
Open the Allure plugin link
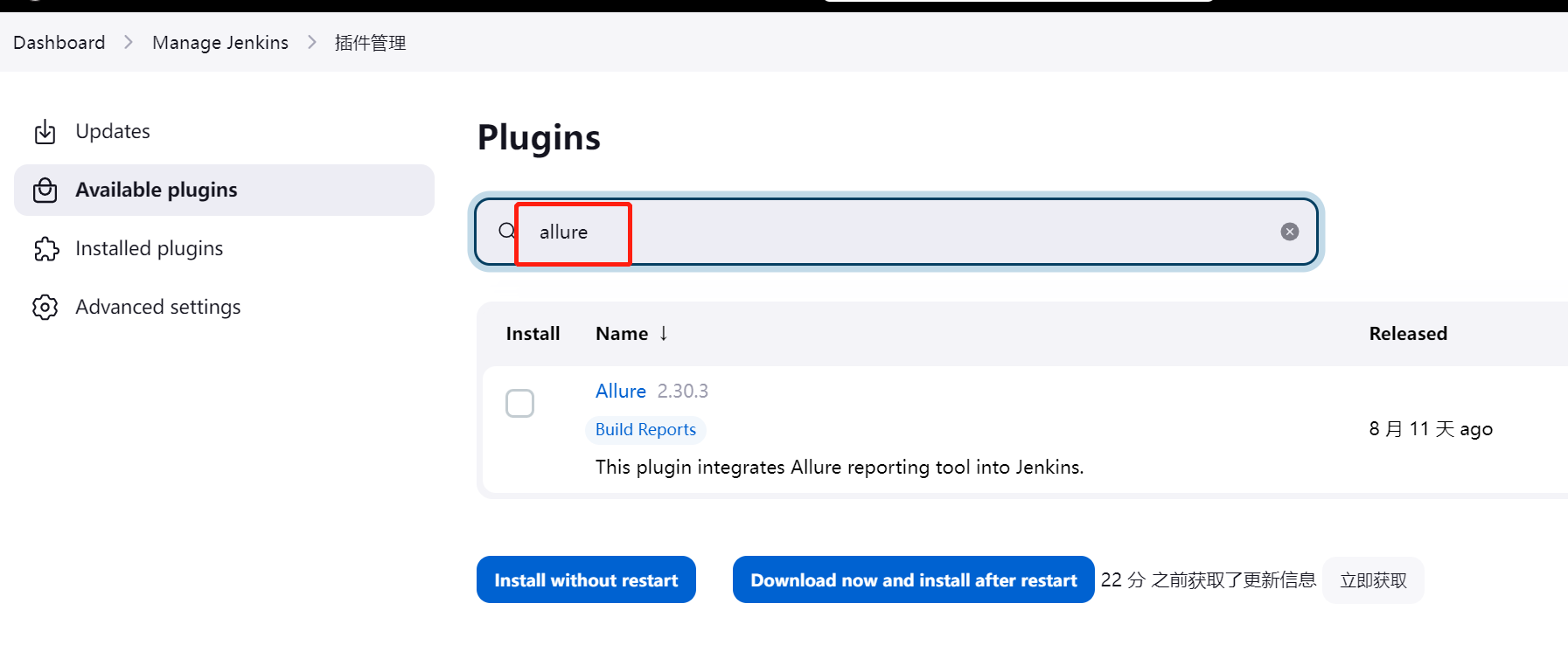pyautogui.click(x=620, y=391)
